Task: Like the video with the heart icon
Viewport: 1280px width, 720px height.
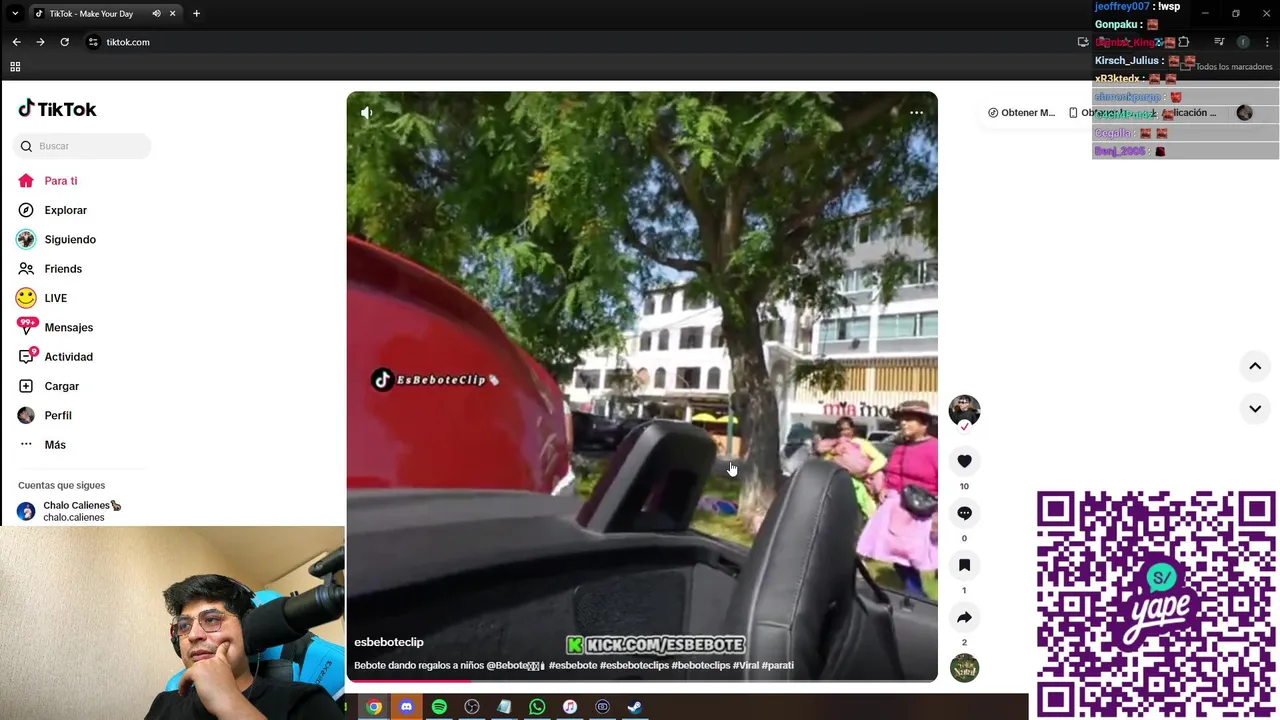Action: (x=964, y=461)
